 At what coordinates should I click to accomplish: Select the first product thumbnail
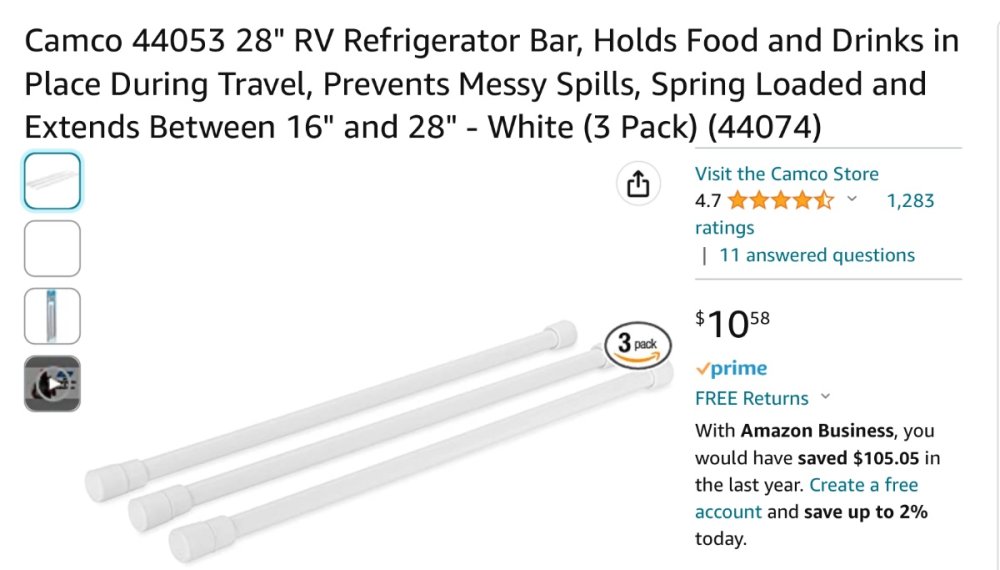(52, 181)
